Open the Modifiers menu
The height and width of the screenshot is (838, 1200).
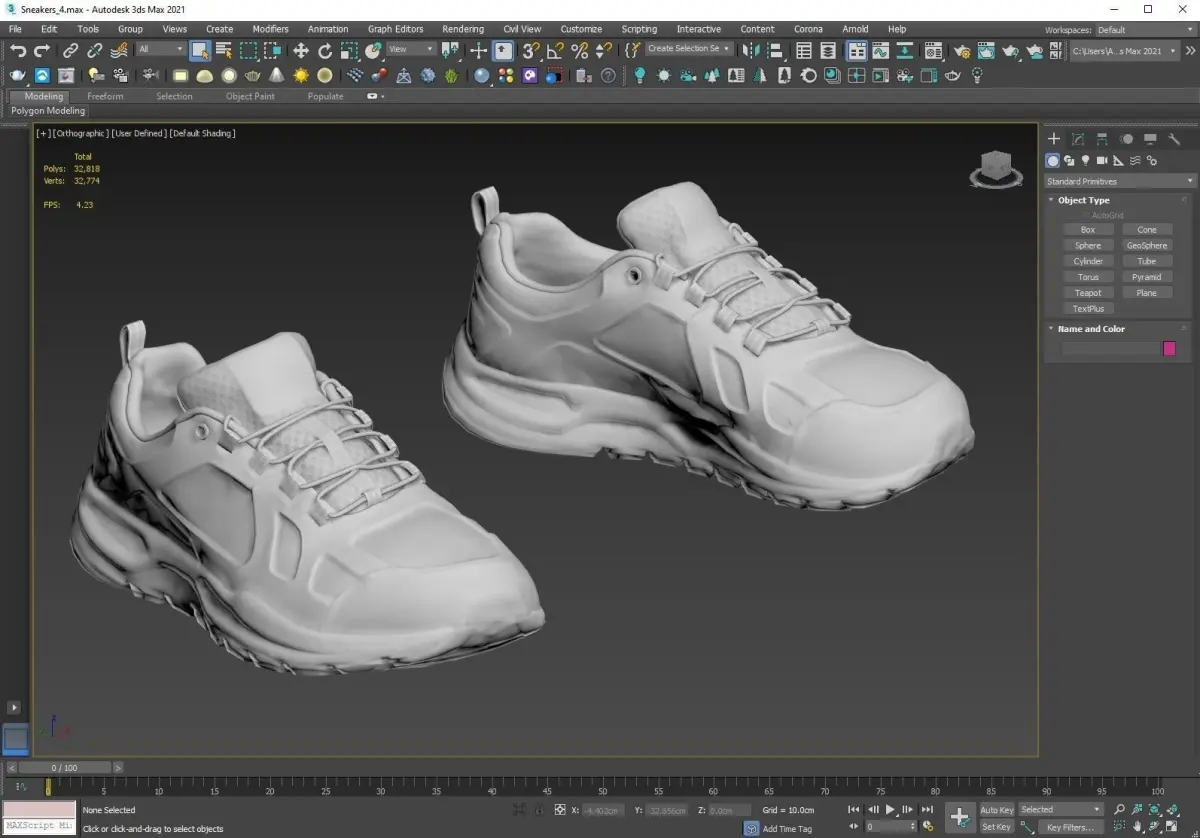(270, 29)
